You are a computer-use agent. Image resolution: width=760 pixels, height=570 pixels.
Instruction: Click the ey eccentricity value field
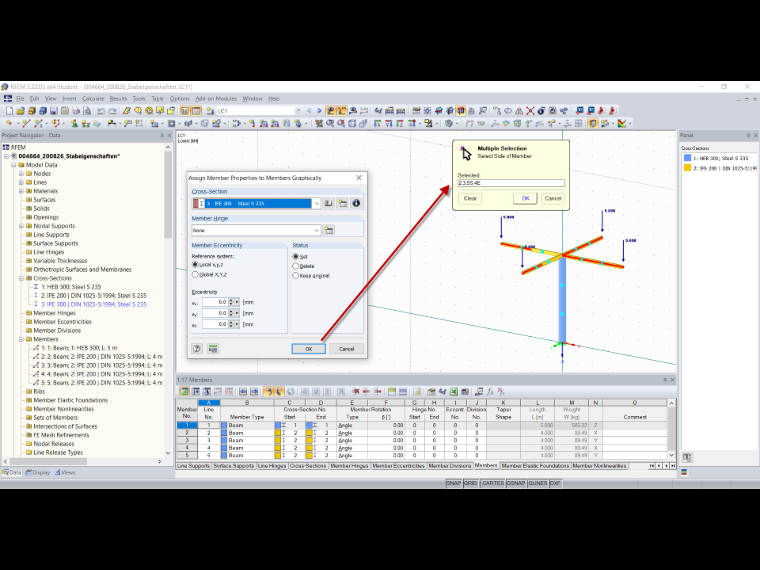coord(215,313)
